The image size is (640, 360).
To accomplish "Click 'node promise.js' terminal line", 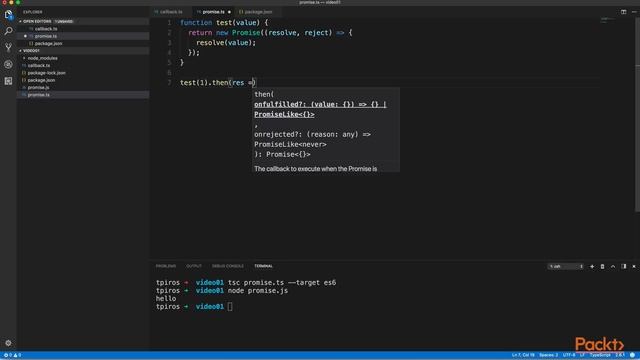I will click(258, 291).
